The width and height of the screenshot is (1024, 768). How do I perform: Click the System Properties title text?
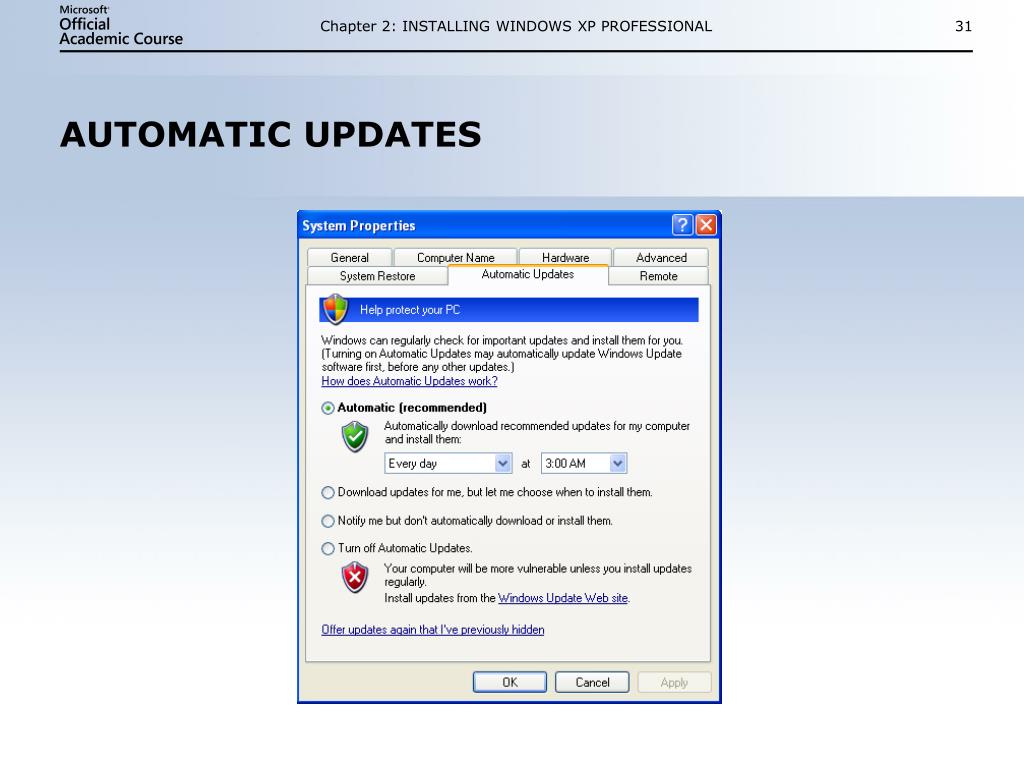(359, 225)
